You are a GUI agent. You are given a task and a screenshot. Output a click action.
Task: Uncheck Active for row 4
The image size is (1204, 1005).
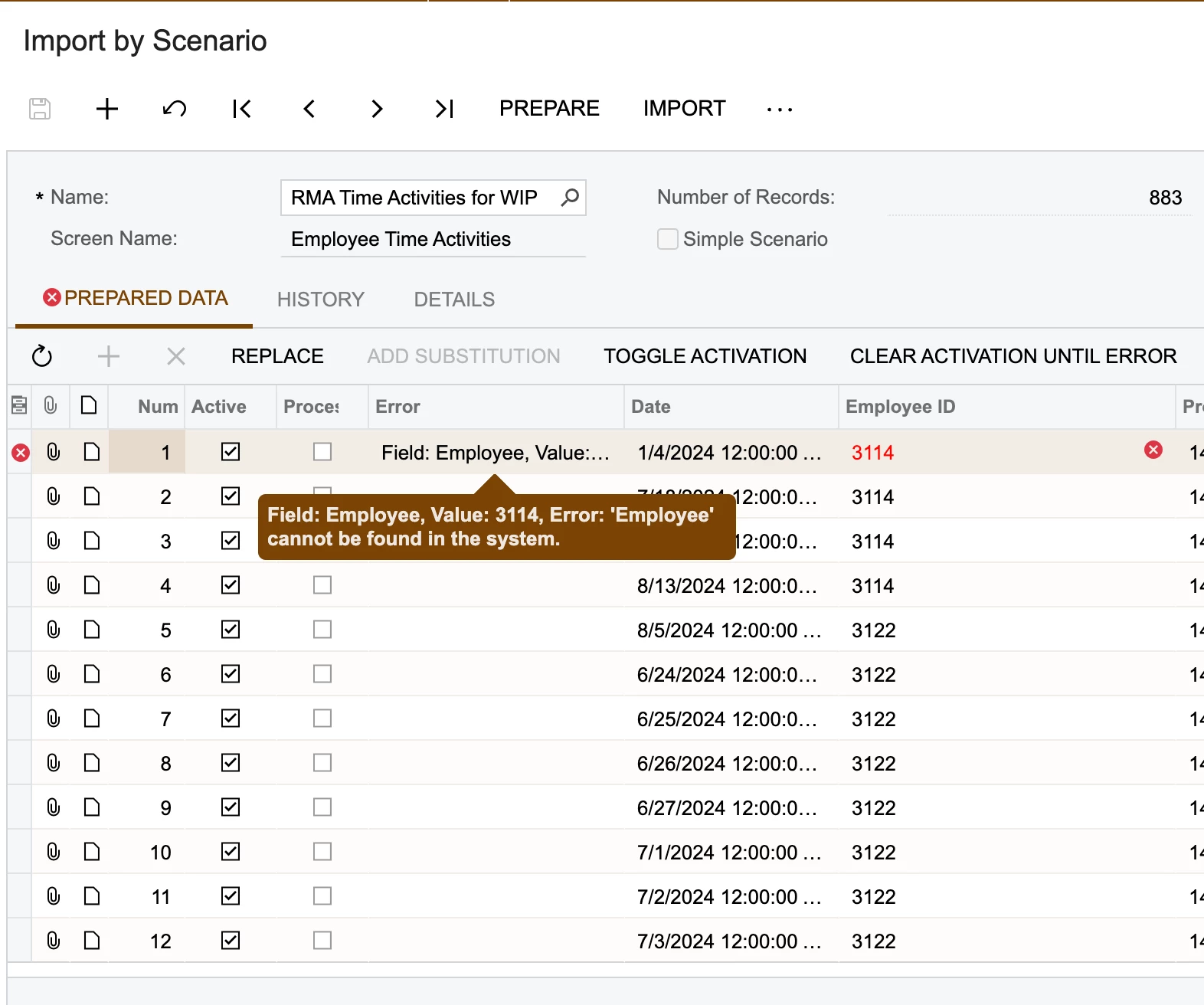[231, 585]
